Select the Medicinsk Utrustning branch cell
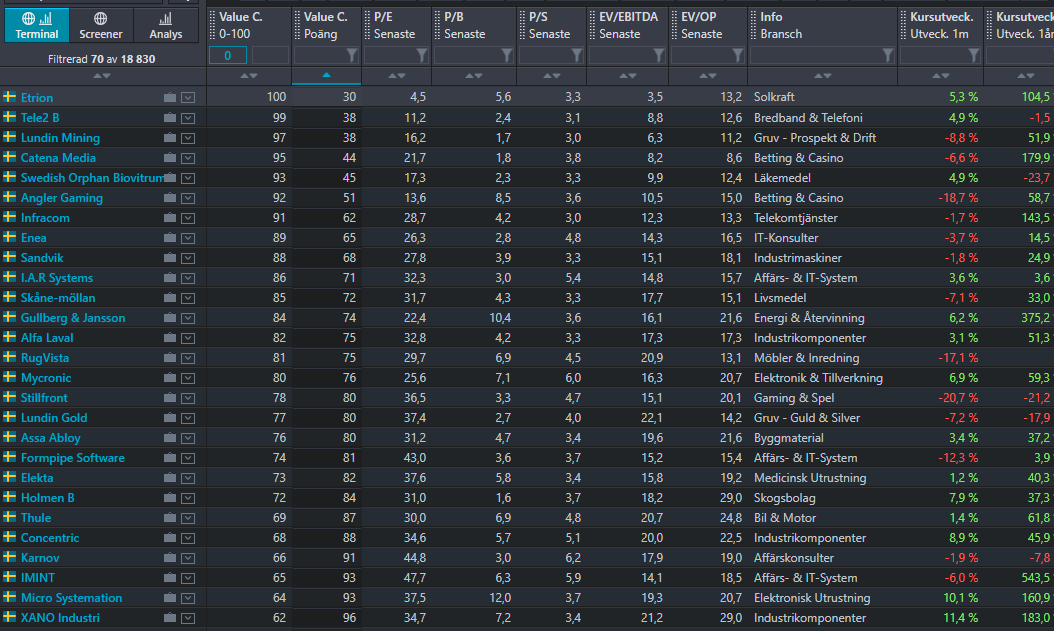 810,478
